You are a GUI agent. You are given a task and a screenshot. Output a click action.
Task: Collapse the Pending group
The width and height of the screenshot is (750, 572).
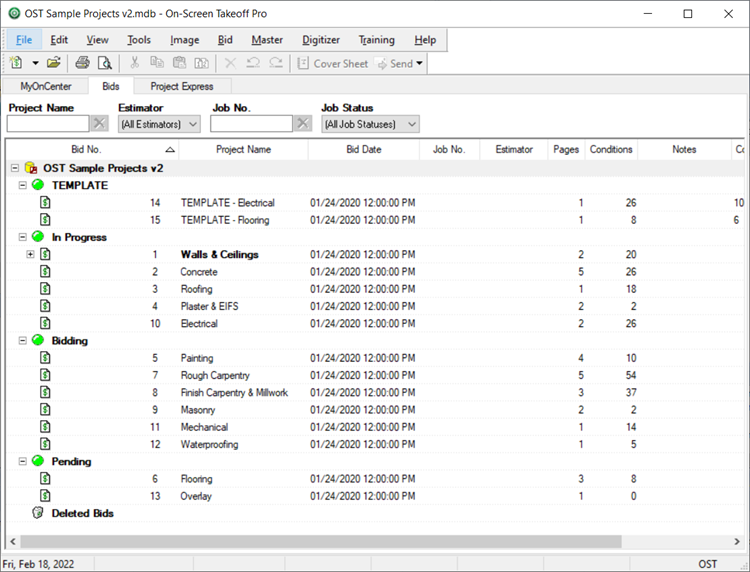click(22, 461)
